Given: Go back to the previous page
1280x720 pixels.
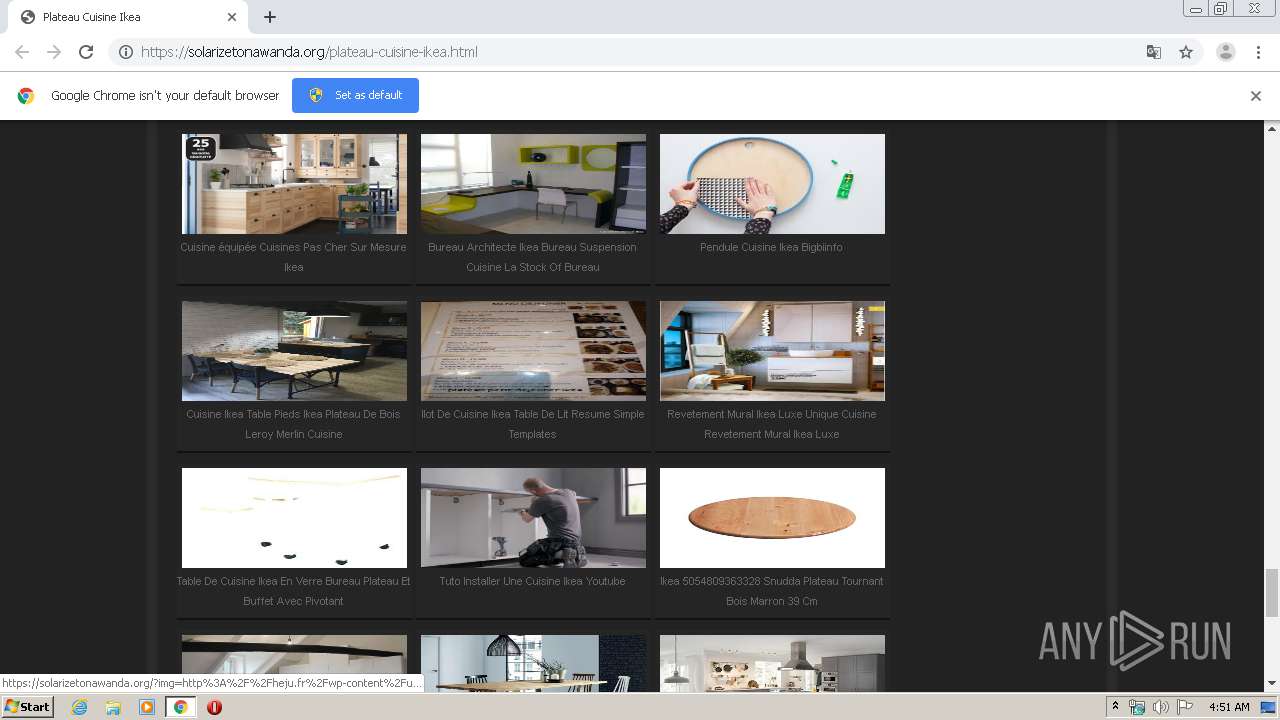Looking at the screenshot, I should pos(22,52).
